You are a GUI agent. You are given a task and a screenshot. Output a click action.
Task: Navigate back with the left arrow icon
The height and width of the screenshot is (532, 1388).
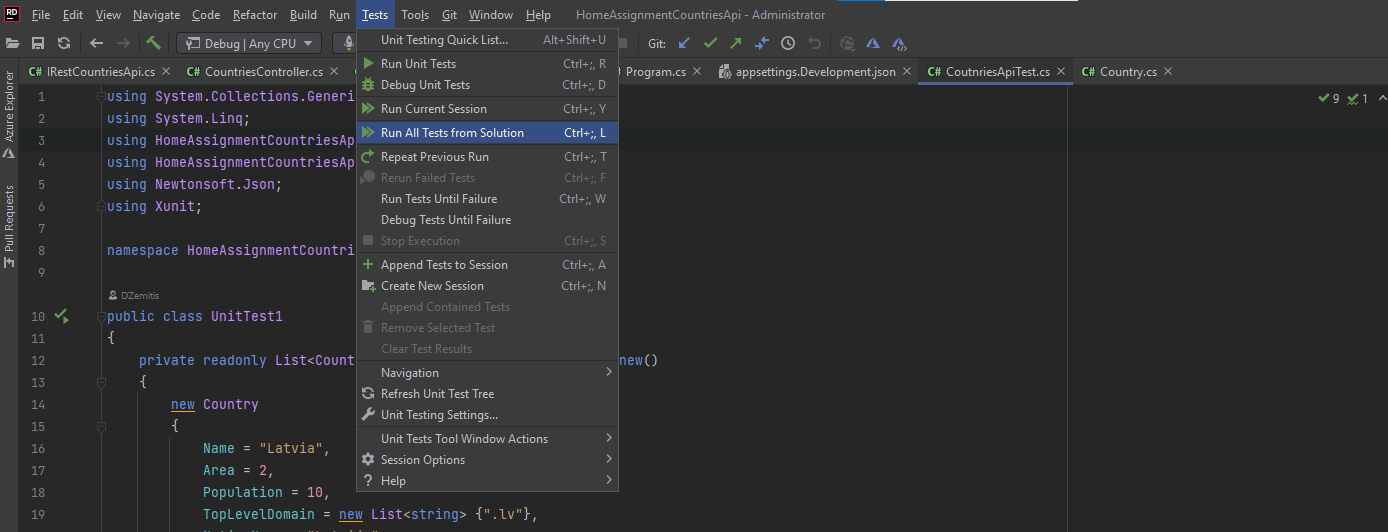click(96, 43)
